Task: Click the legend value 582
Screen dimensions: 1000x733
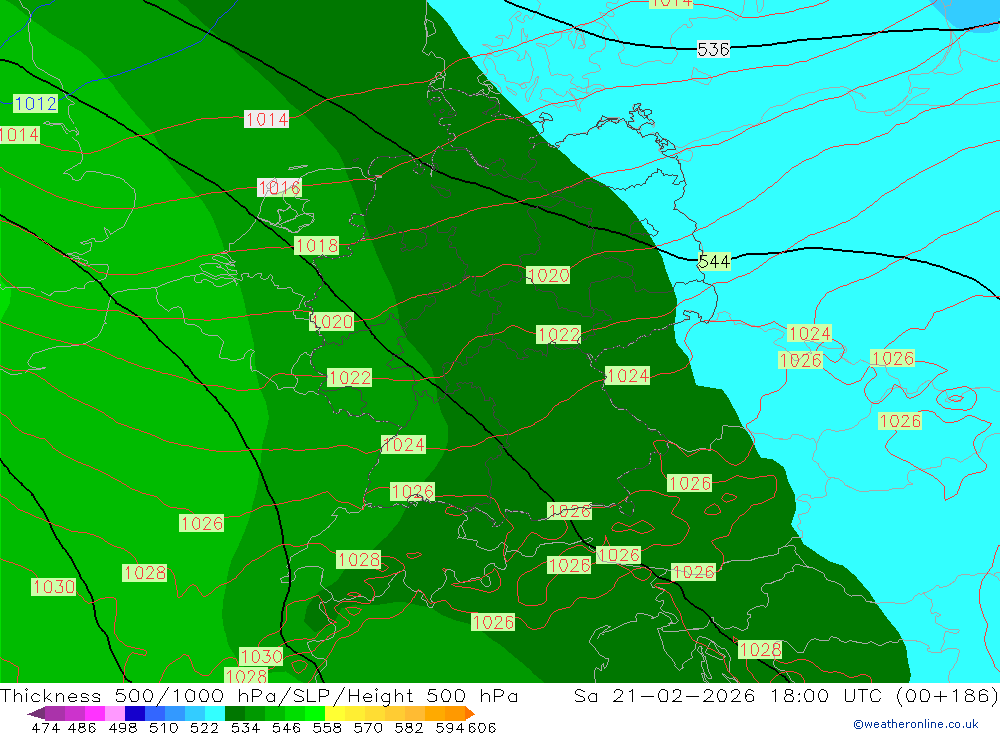Action: [409, 727]
